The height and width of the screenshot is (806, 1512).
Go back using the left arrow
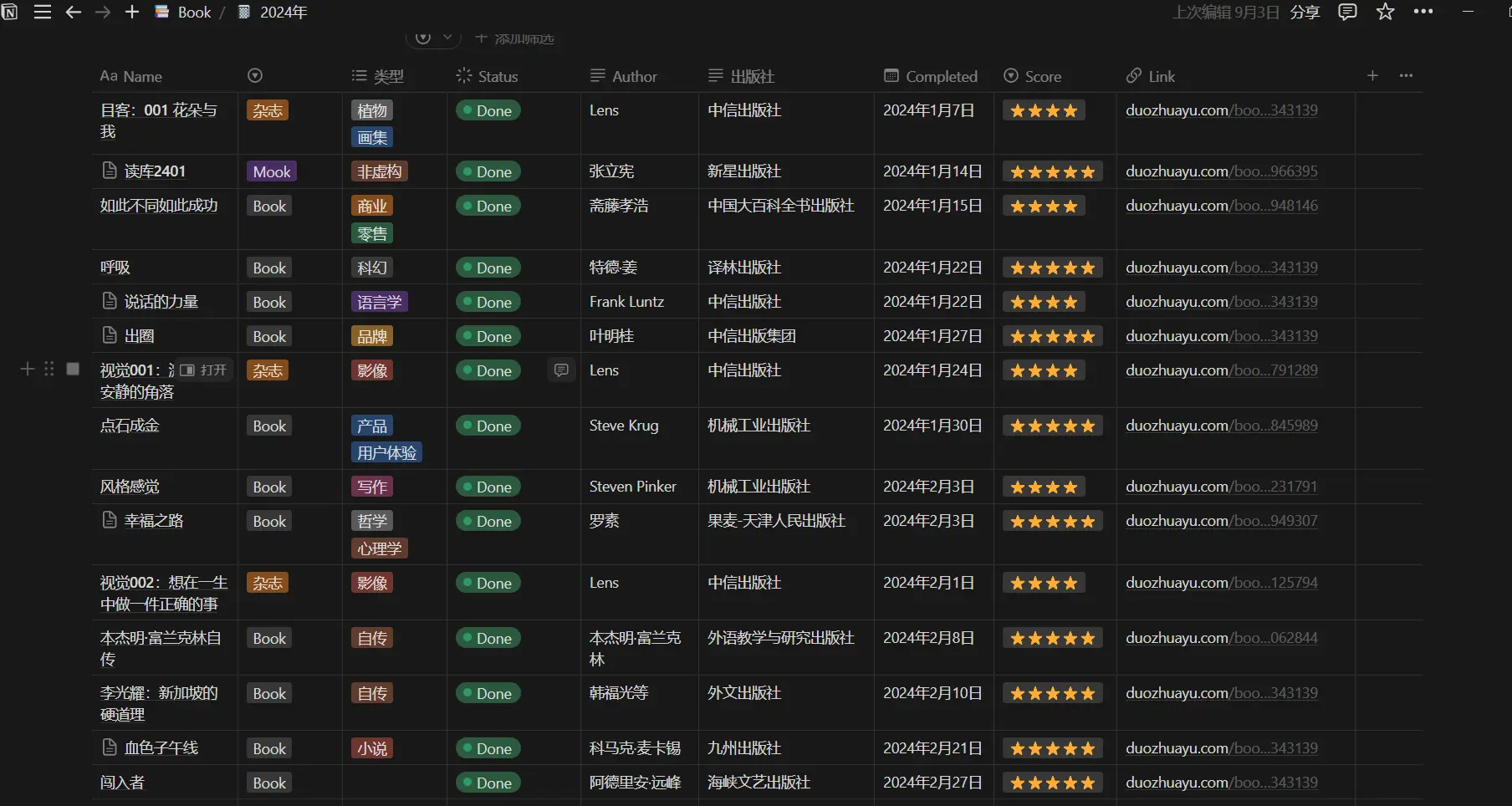point(74,12)
